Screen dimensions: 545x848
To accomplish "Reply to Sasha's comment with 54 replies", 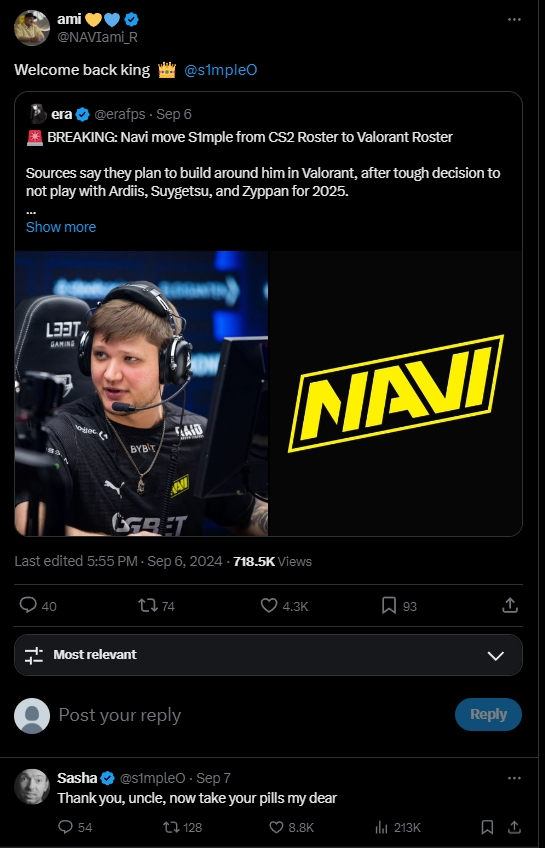I will click(65, 827).
